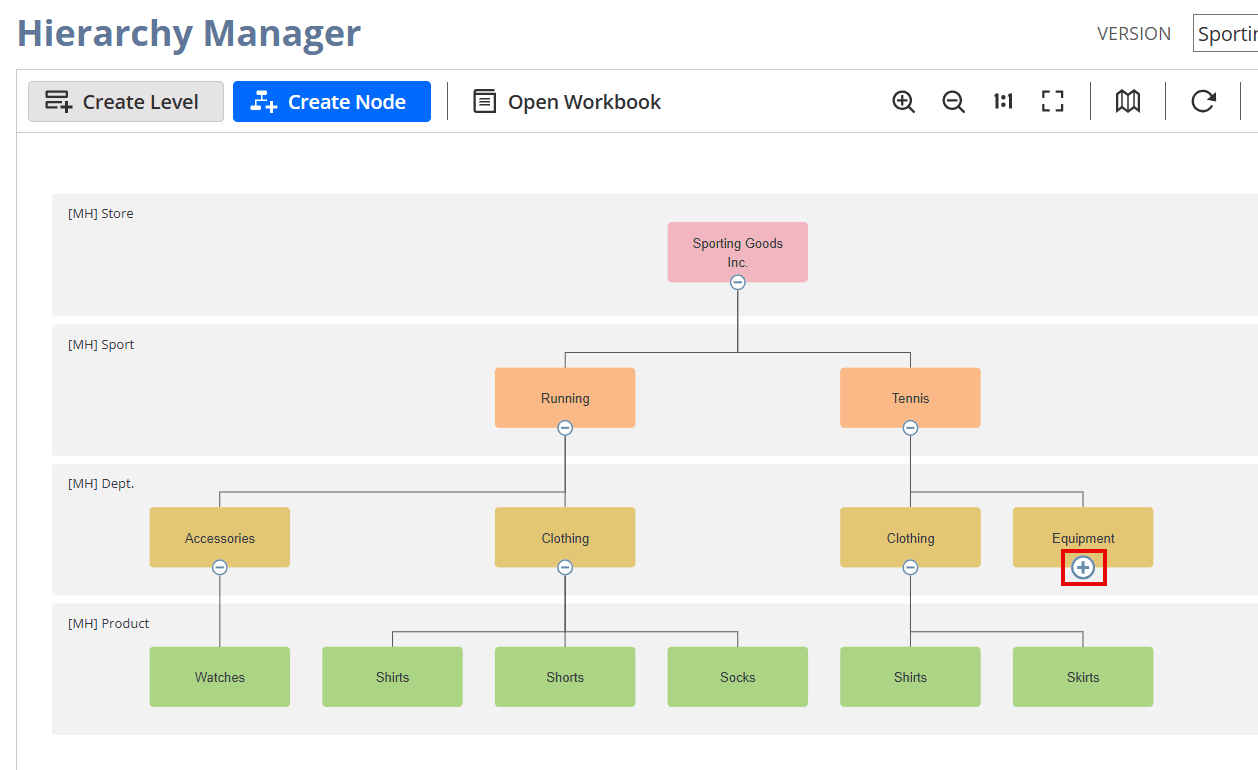1258x770 pixels.
Task: Open Workbook from the toolbar
Action: (x=567, y=102)
